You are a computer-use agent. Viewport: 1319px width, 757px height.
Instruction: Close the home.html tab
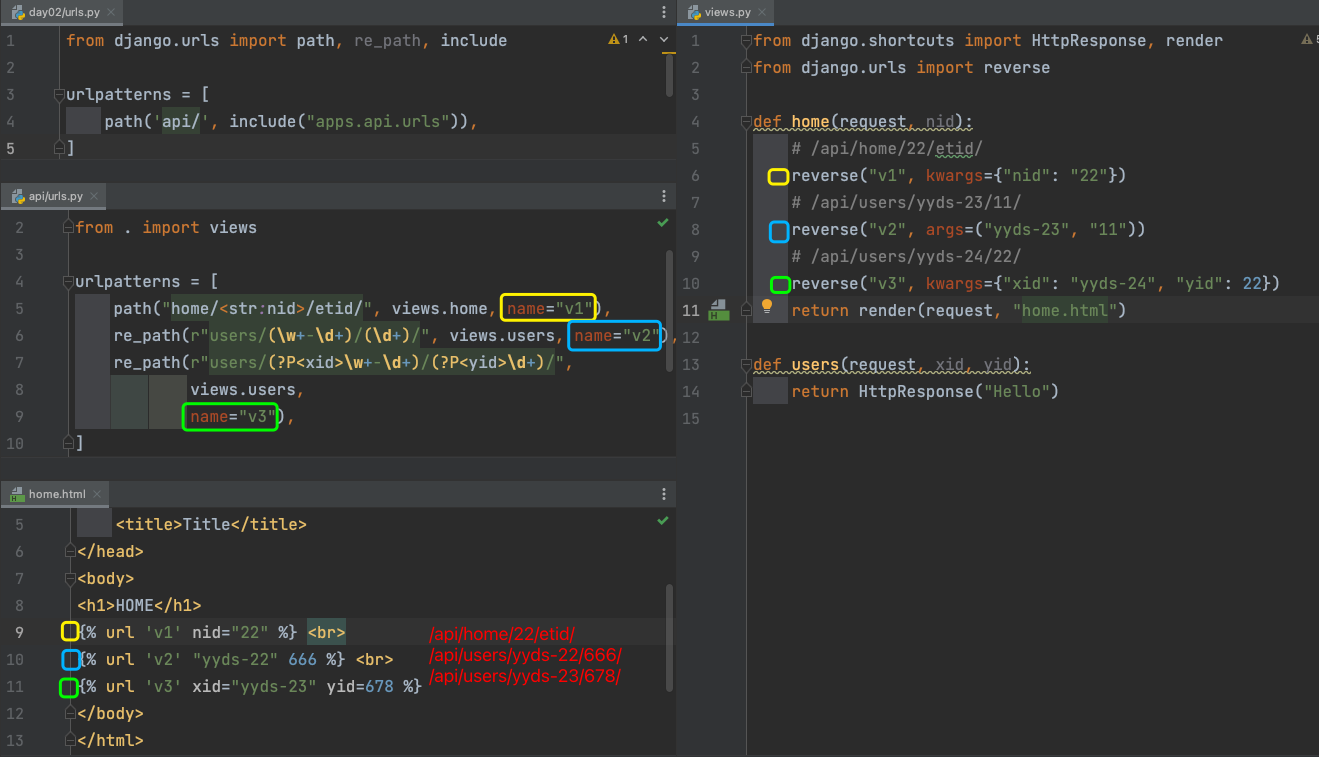point(97,494)
